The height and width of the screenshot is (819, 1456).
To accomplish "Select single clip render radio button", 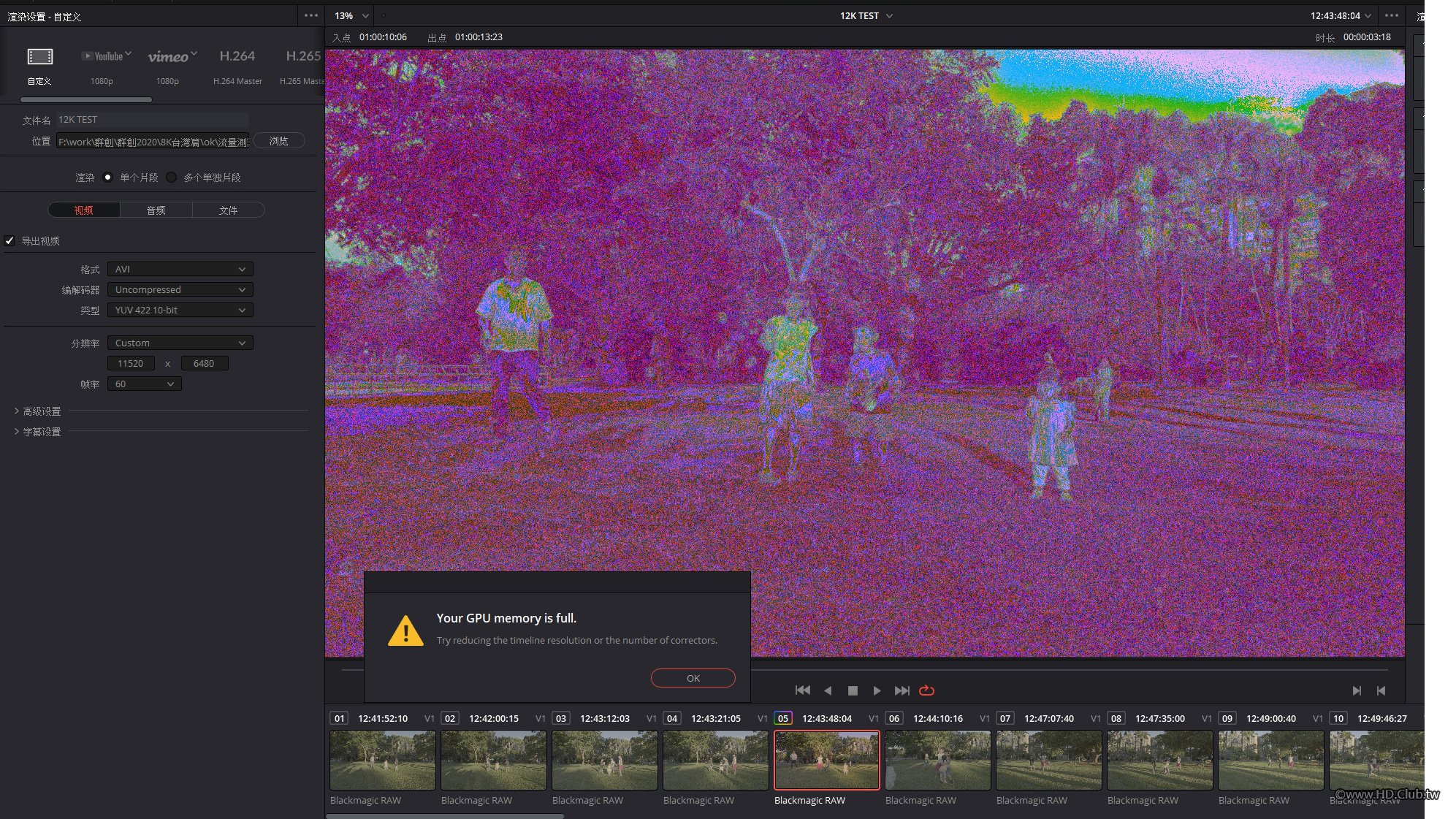I will pos(108,178).
